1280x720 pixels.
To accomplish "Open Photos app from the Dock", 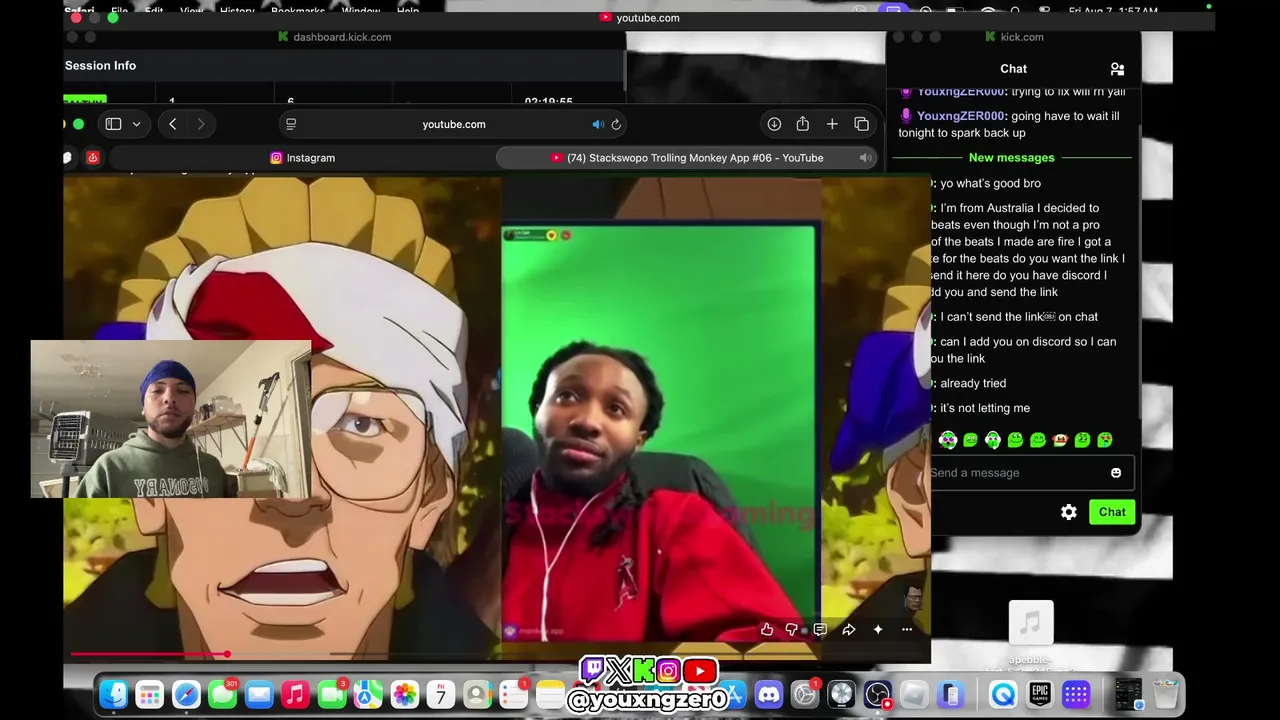I will coord(404,694).
